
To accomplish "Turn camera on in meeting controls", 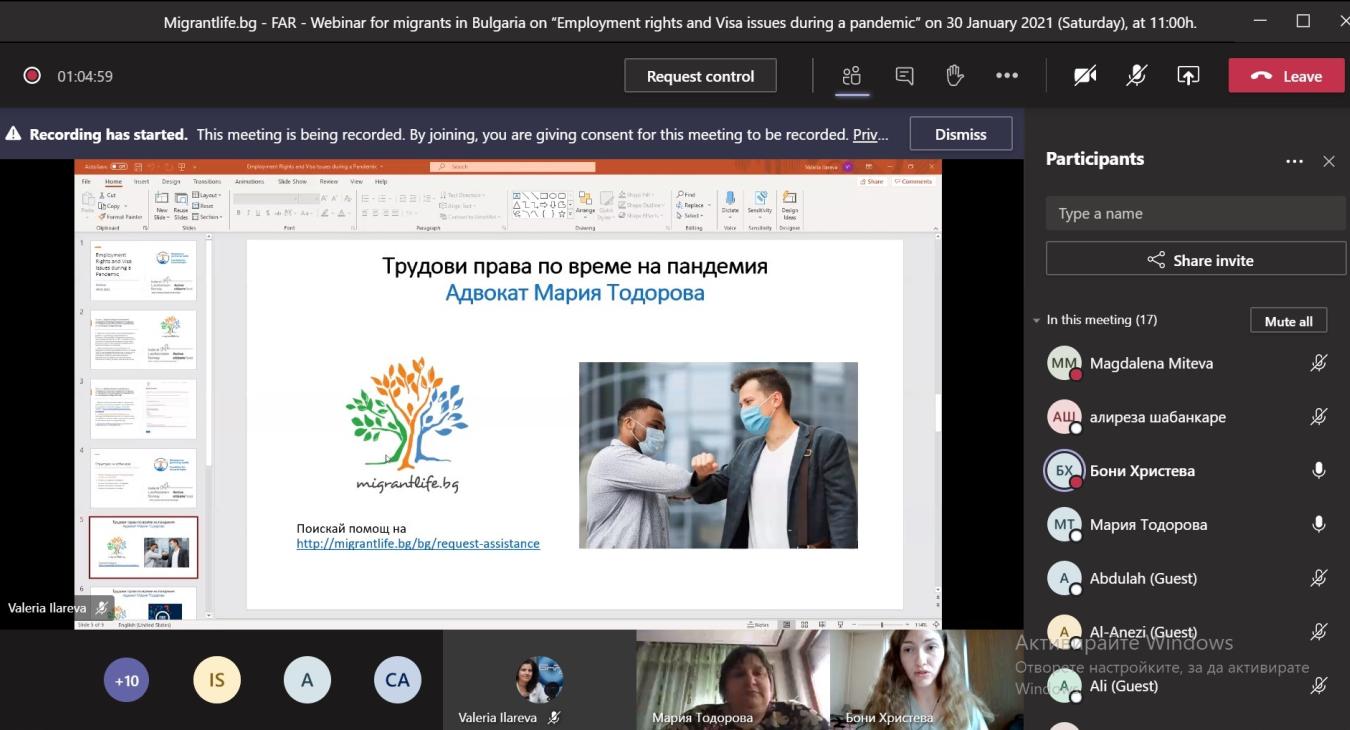I will 1085,76.
